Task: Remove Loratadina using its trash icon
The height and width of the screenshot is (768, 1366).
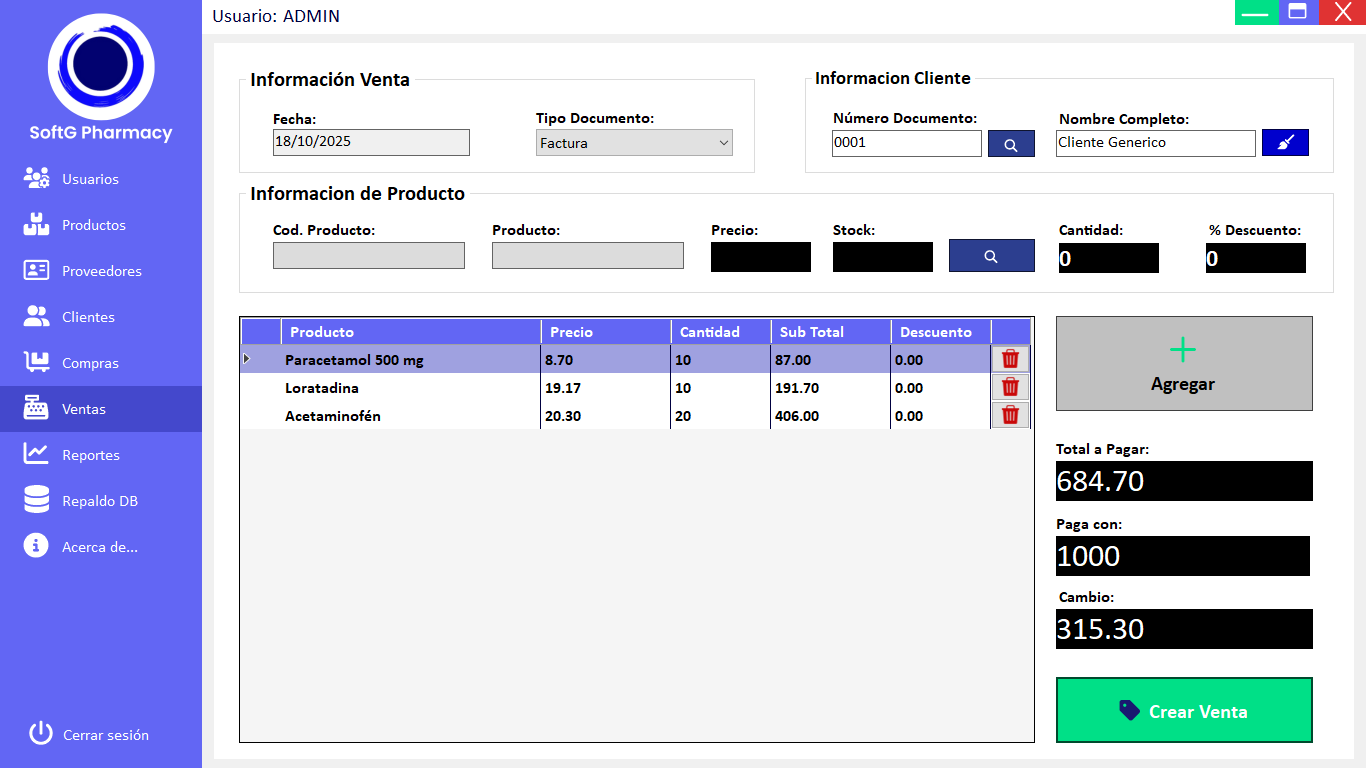Action: tap(1010, 387)
